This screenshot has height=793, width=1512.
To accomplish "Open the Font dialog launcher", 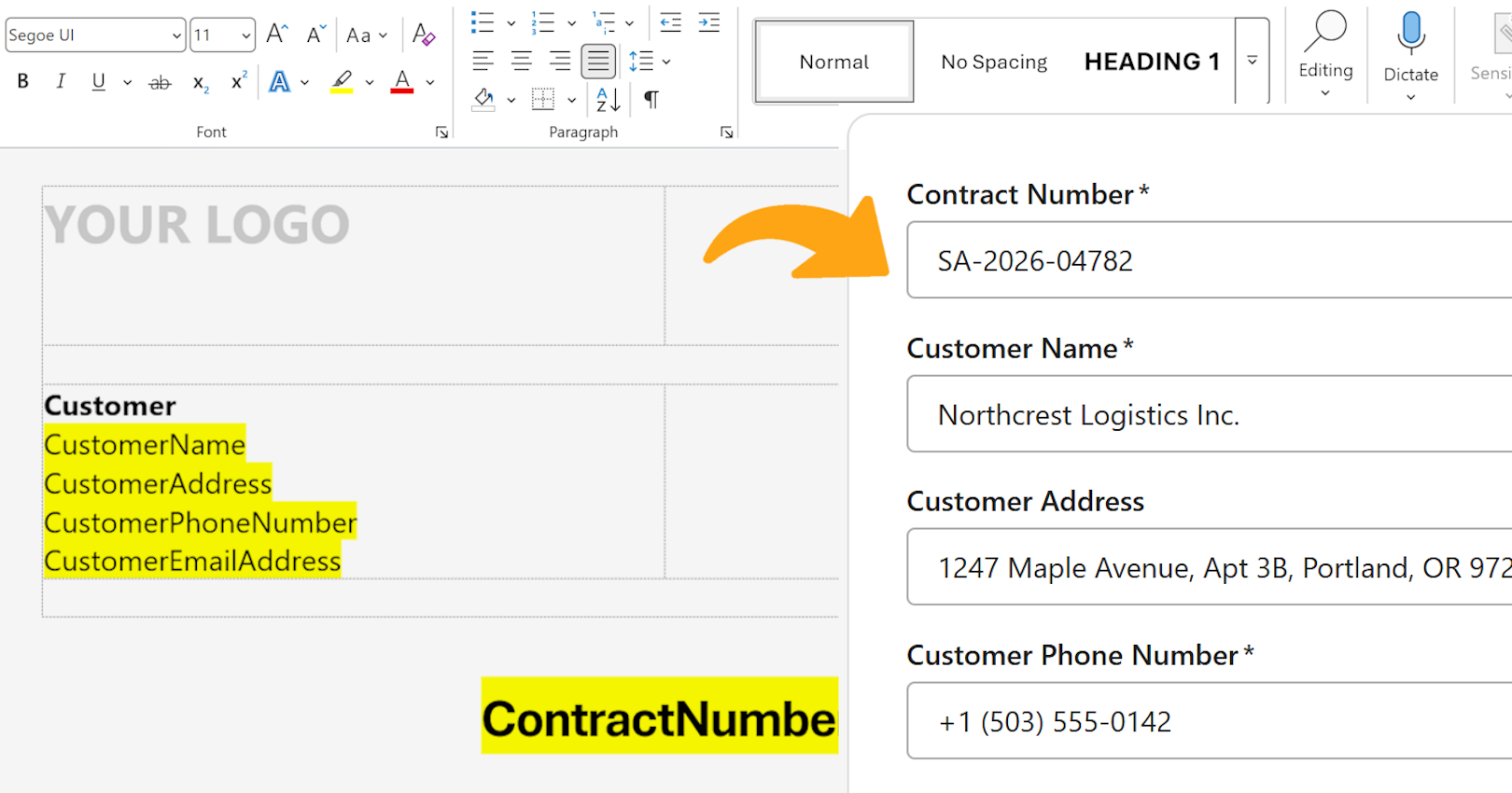I will [x=441, y=132].
